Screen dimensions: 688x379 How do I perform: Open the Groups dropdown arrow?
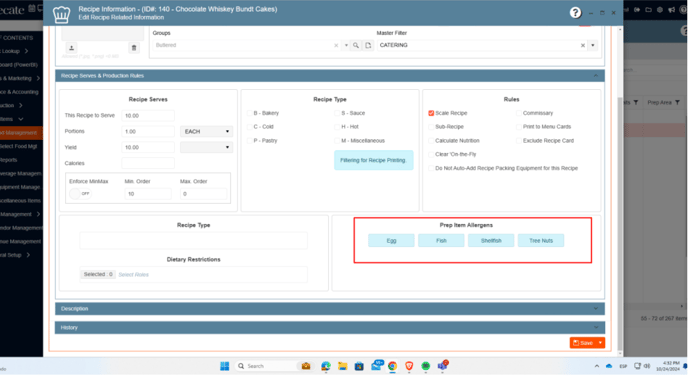pyautogui.click(x=346, y=45)
